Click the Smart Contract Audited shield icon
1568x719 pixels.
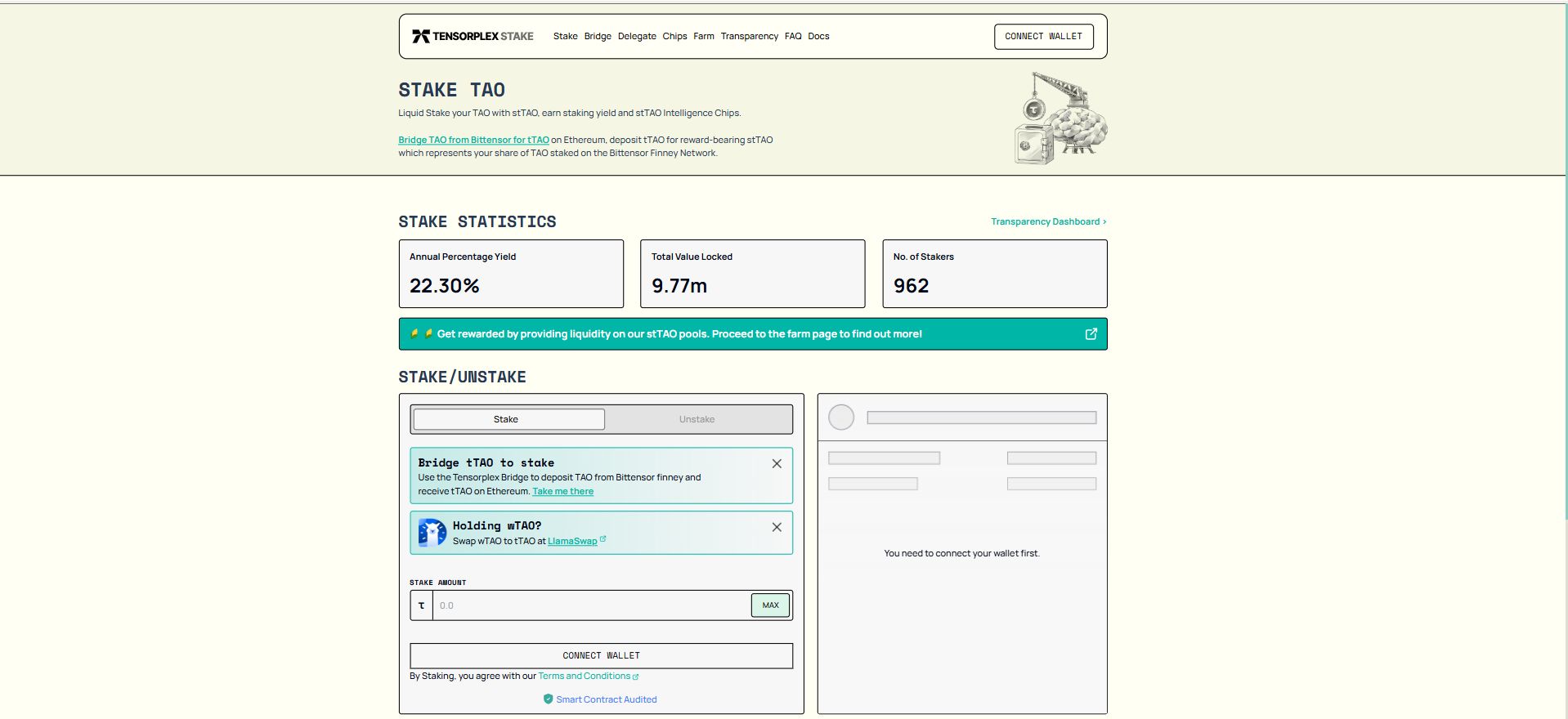pos(548,699)
